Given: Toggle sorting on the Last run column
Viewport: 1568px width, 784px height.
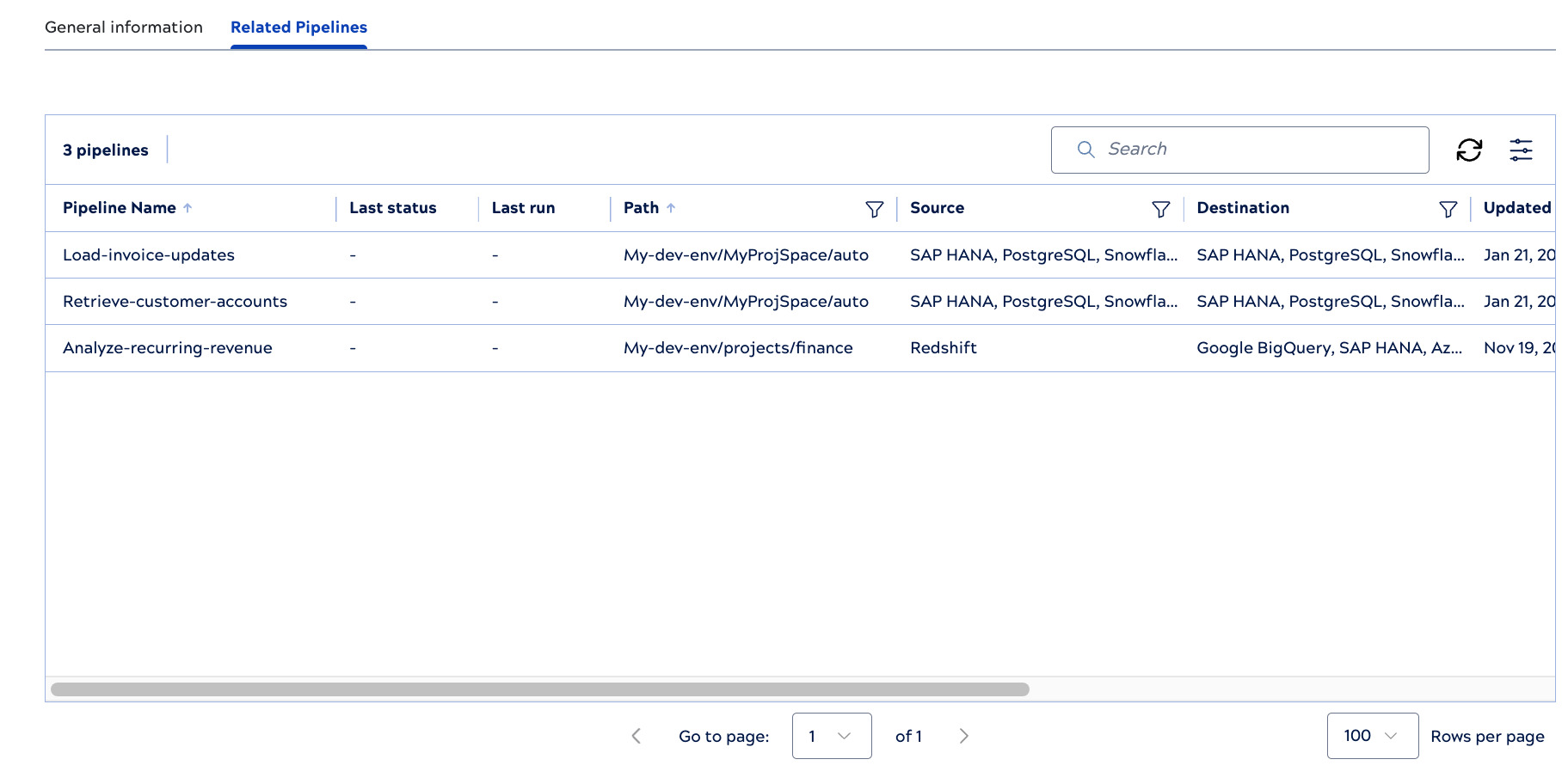Looking at the screenshot, I should (523, 207).
